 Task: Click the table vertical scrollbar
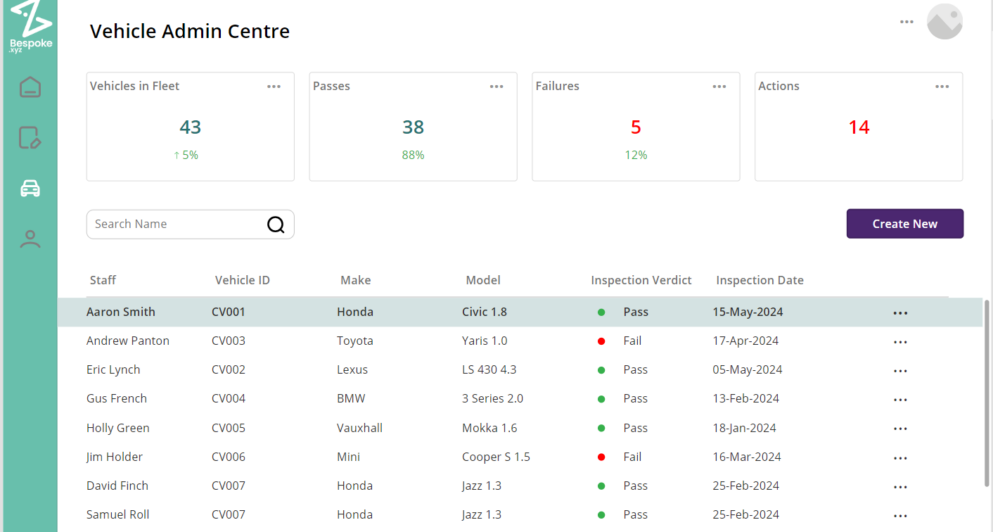(986, 393)
